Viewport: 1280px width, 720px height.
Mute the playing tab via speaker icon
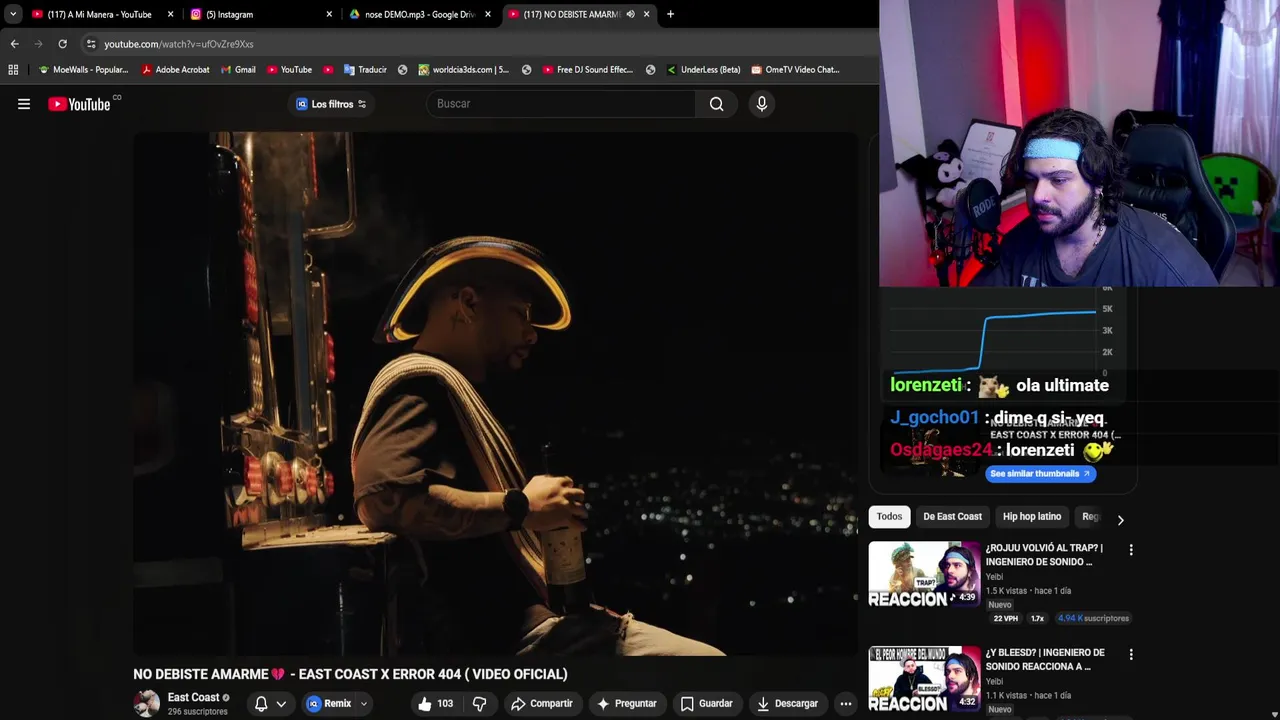[630, 14]
